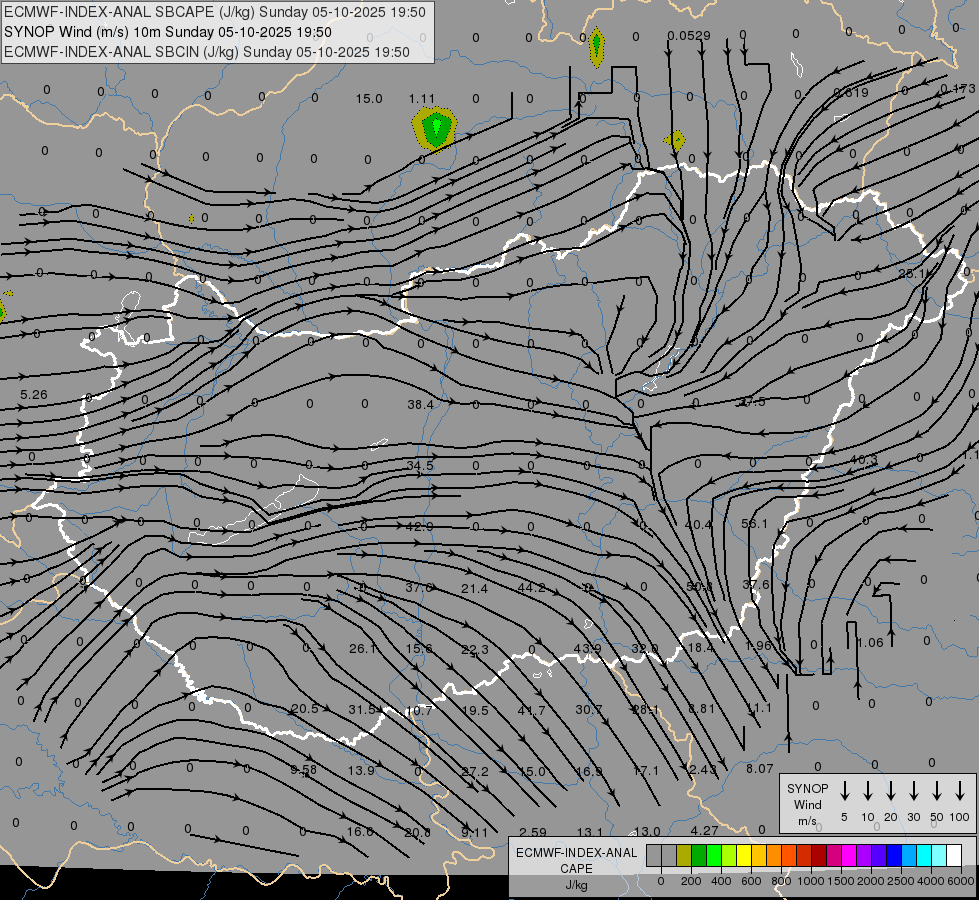Click the map value 1.06
This screenshot has height=900, width=979.
click(870, 643)
